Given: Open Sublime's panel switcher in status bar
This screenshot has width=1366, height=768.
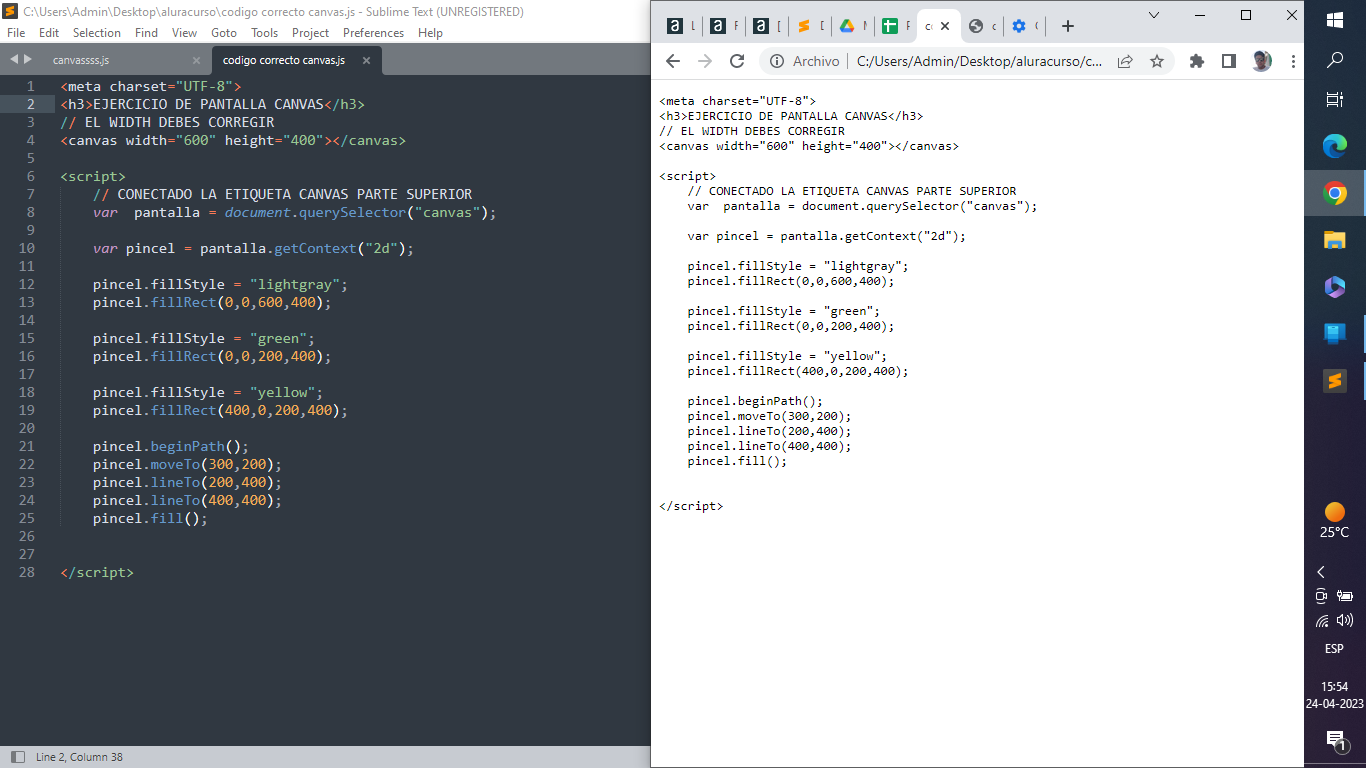Looking at the screenshot, I should point(17,757).
